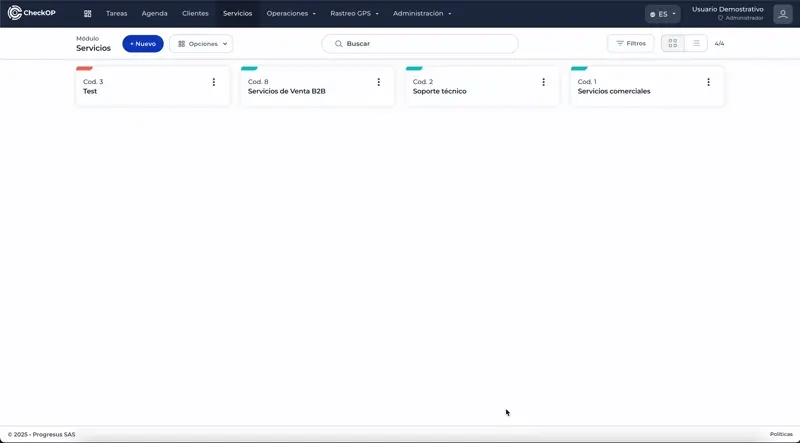The image size is (800, 443).
Task: Click teal color tag on Servicios de Venta B2B
Action: click(249, 68)
